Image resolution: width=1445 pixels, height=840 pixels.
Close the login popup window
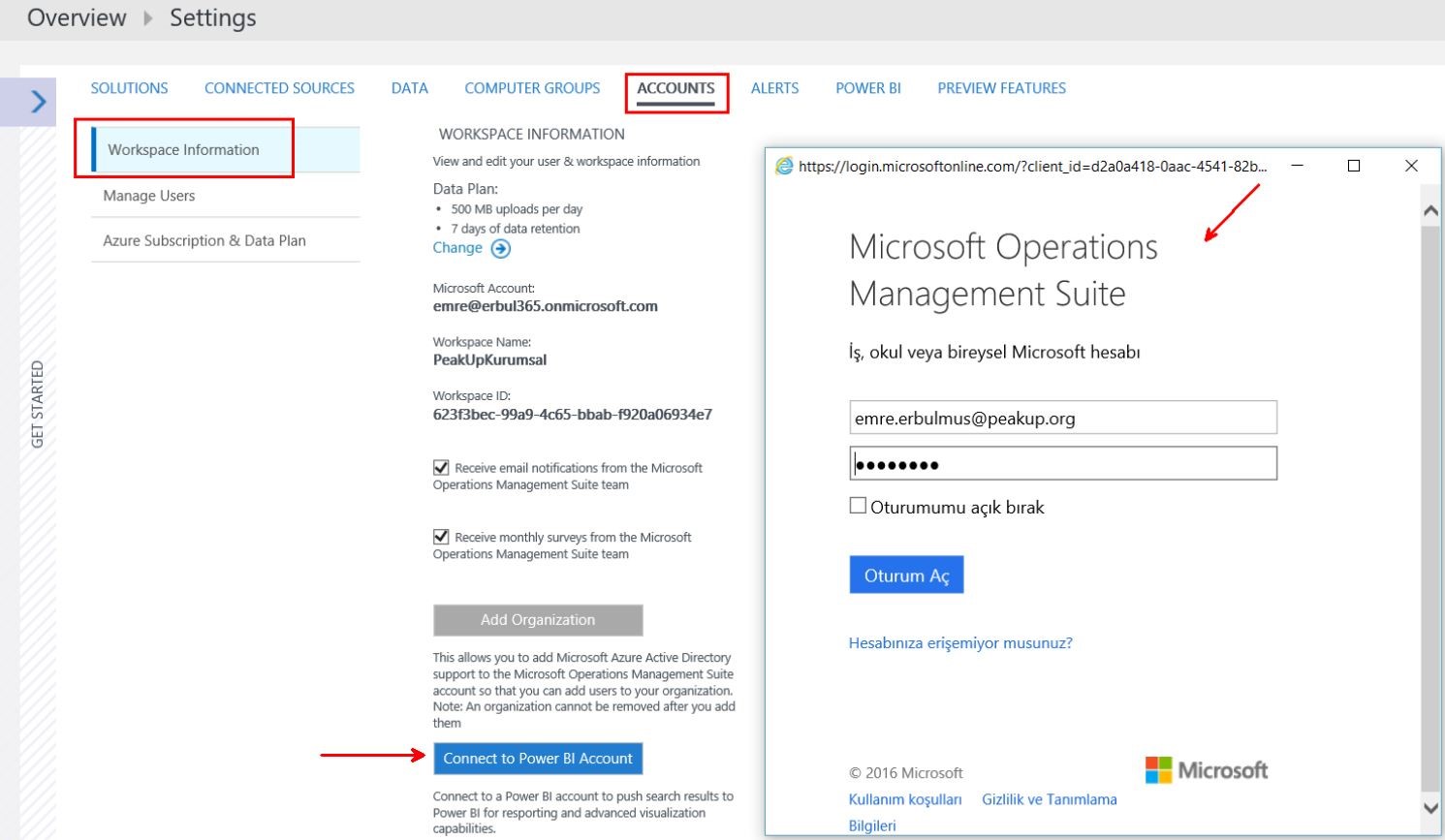coord(1411,166)
